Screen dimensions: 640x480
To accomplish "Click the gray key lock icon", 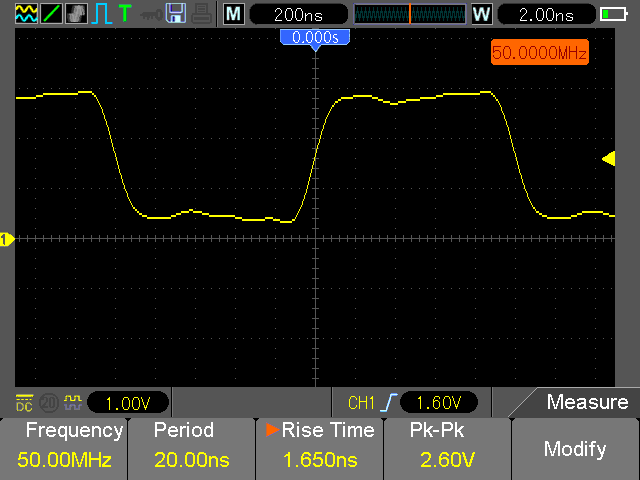I will tap(151, 16).
